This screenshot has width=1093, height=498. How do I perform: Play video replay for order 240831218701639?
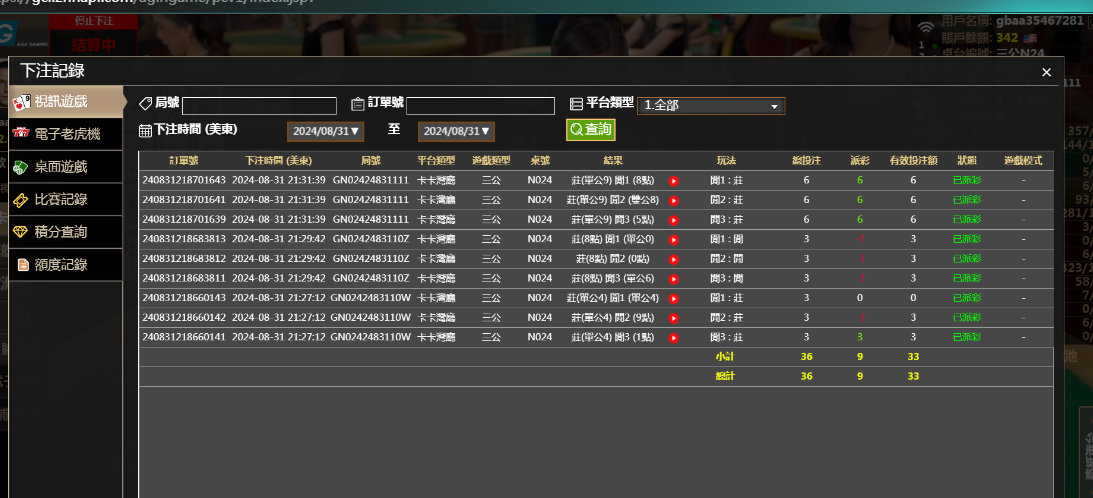point(674,220)
